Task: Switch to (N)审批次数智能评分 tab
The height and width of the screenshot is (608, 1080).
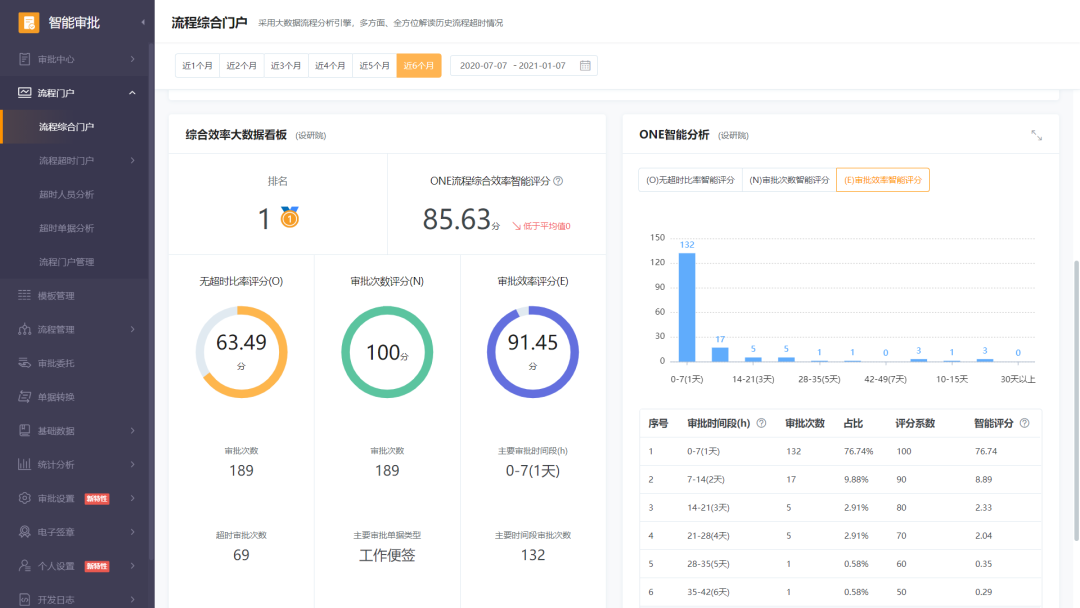Action: click(x=789, y=180)
